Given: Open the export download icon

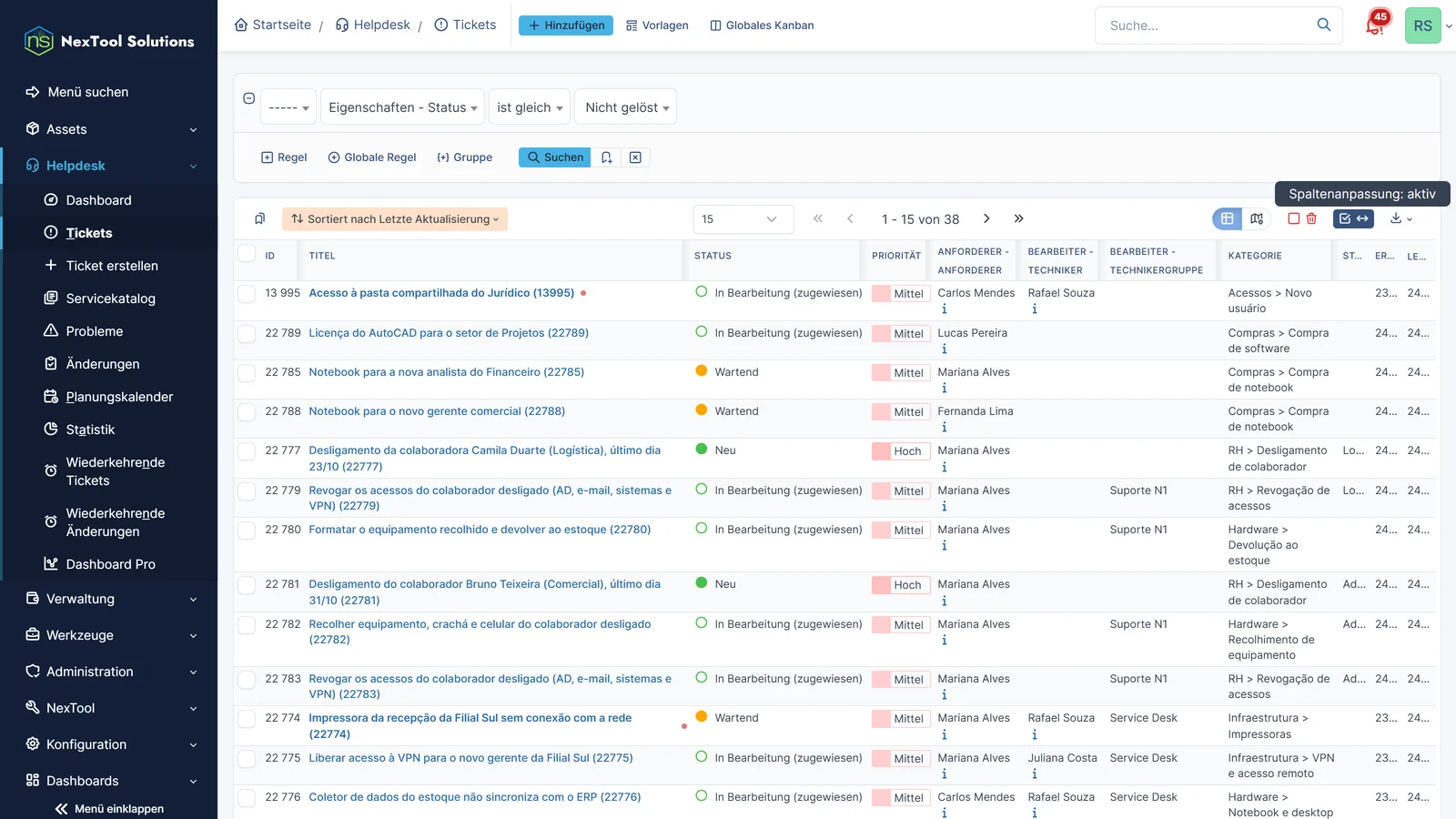Looking at the screenshot, I should [x=1400, y=218].
